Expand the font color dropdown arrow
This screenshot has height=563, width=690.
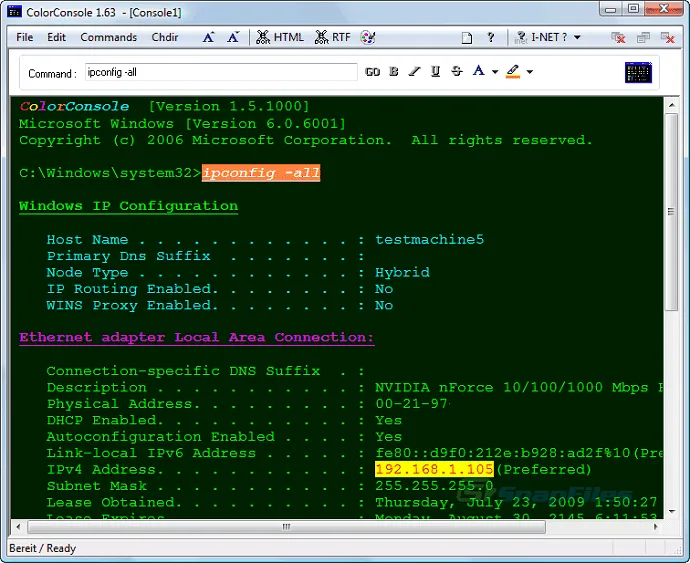pyautogui.click(x=495, y=72)
